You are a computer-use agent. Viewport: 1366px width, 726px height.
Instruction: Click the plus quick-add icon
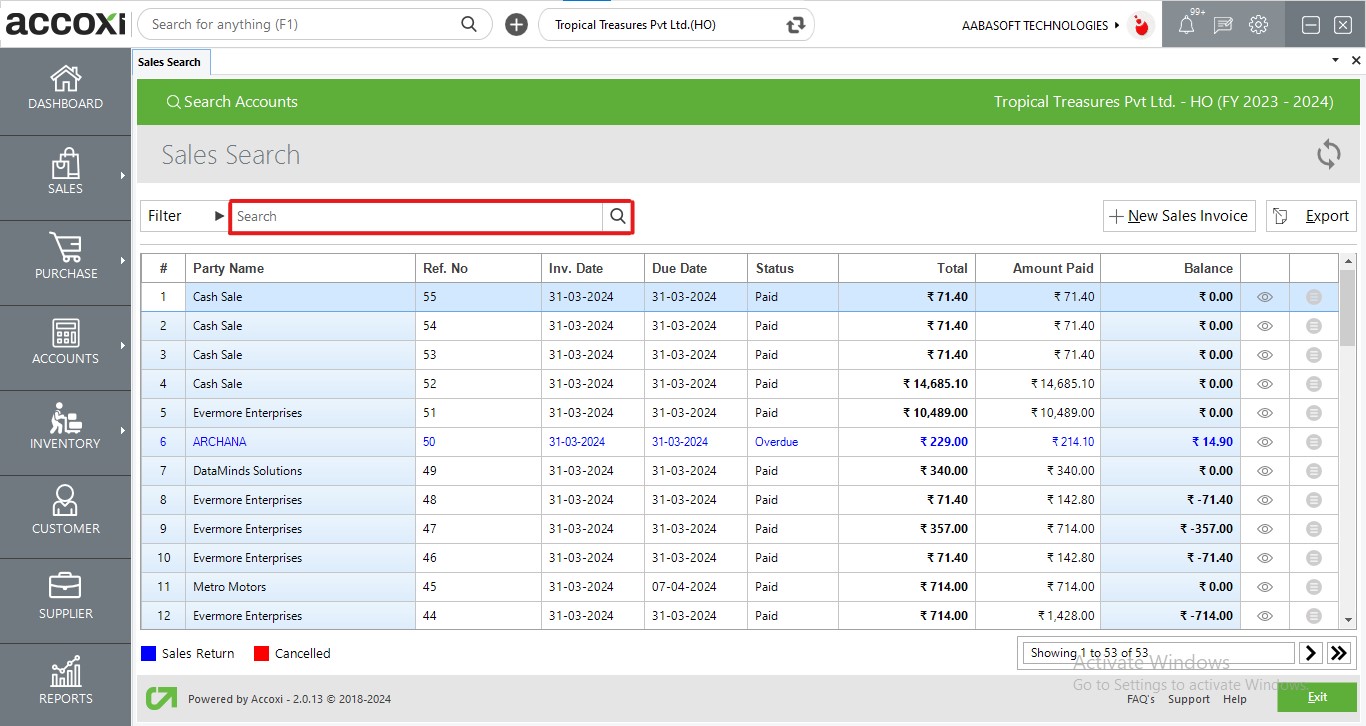pos(516,25)
